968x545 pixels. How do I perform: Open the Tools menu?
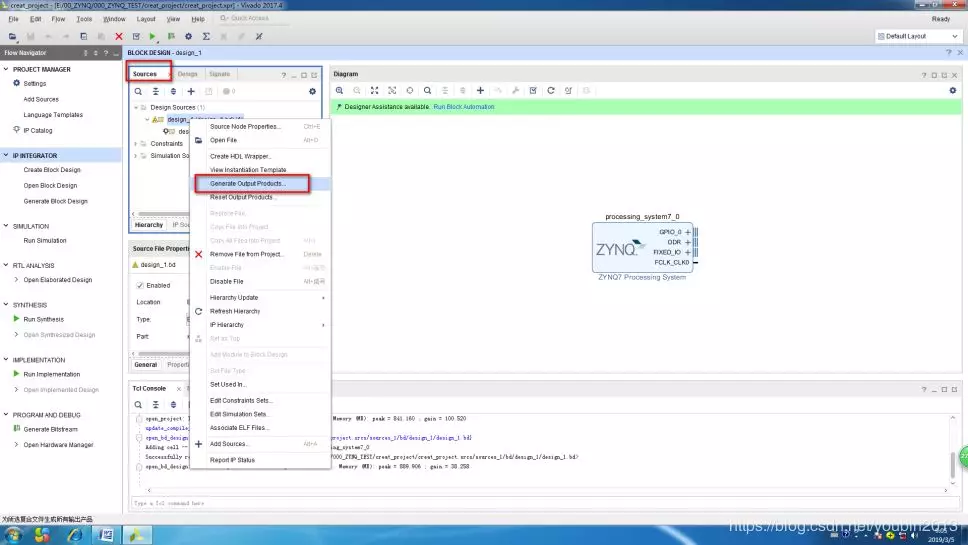(84, 19)
